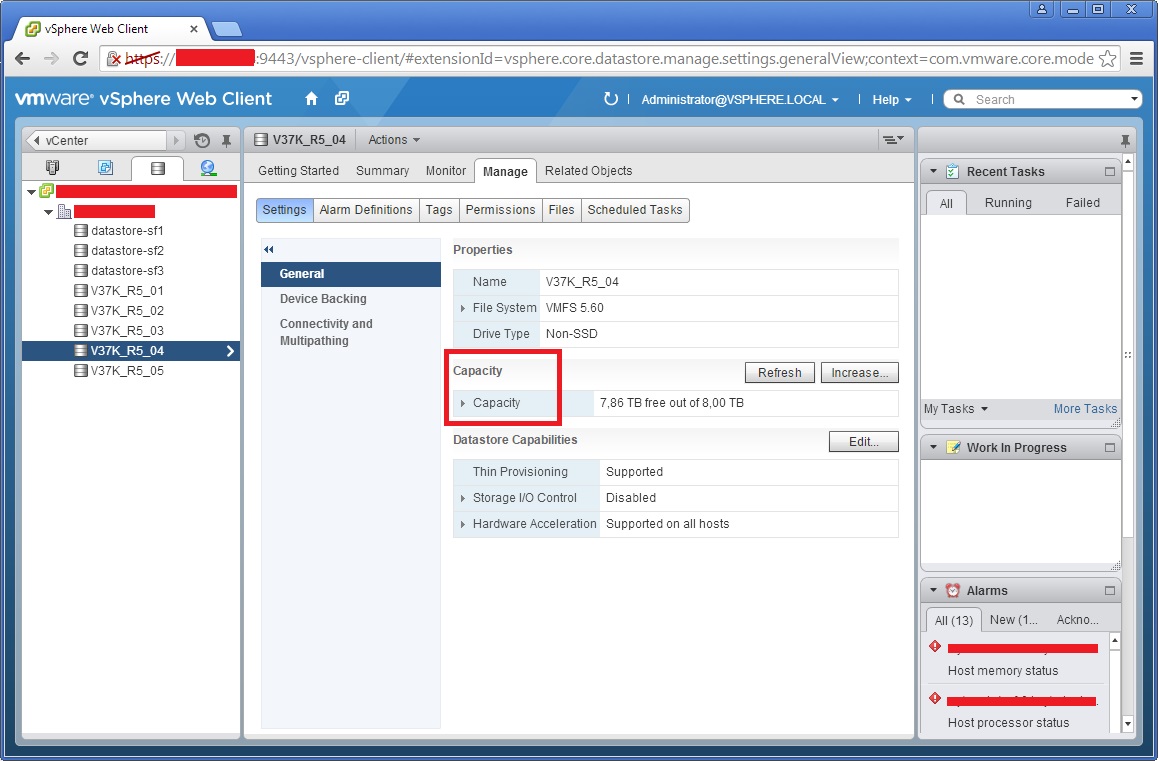The width and height of the screenshot is (1158, 761).
Task: Maximize Alarms panel
Action: (1109, 590)
